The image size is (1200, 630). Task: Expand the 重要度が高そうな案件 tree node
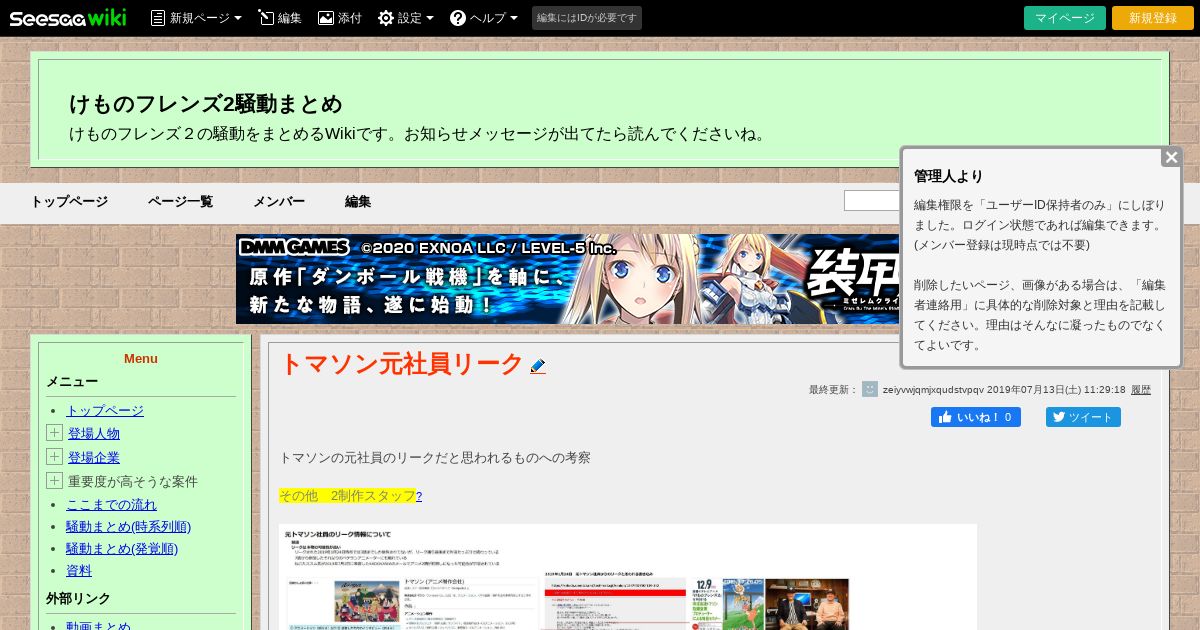54,480
